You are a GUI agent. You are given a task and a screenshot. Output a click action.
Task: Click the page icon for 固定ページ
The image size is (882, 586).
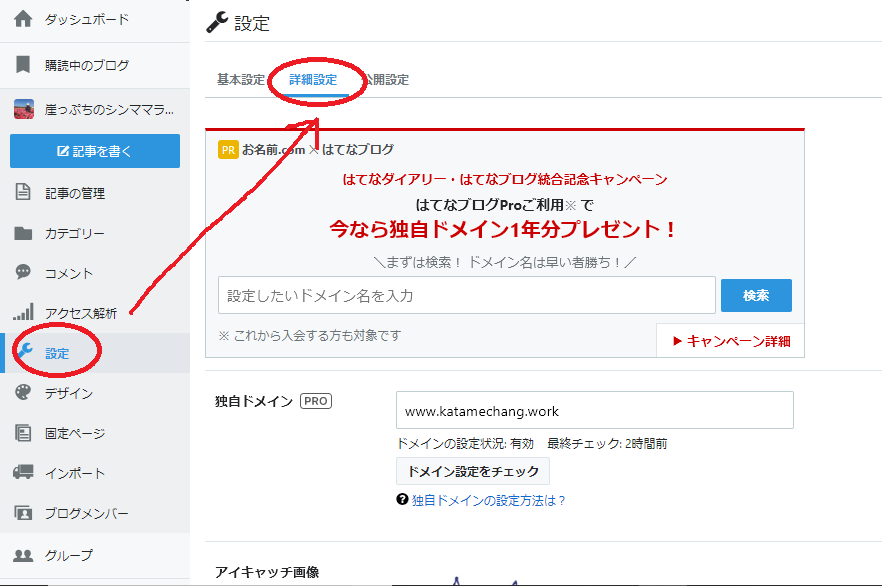tap(23, 432)
